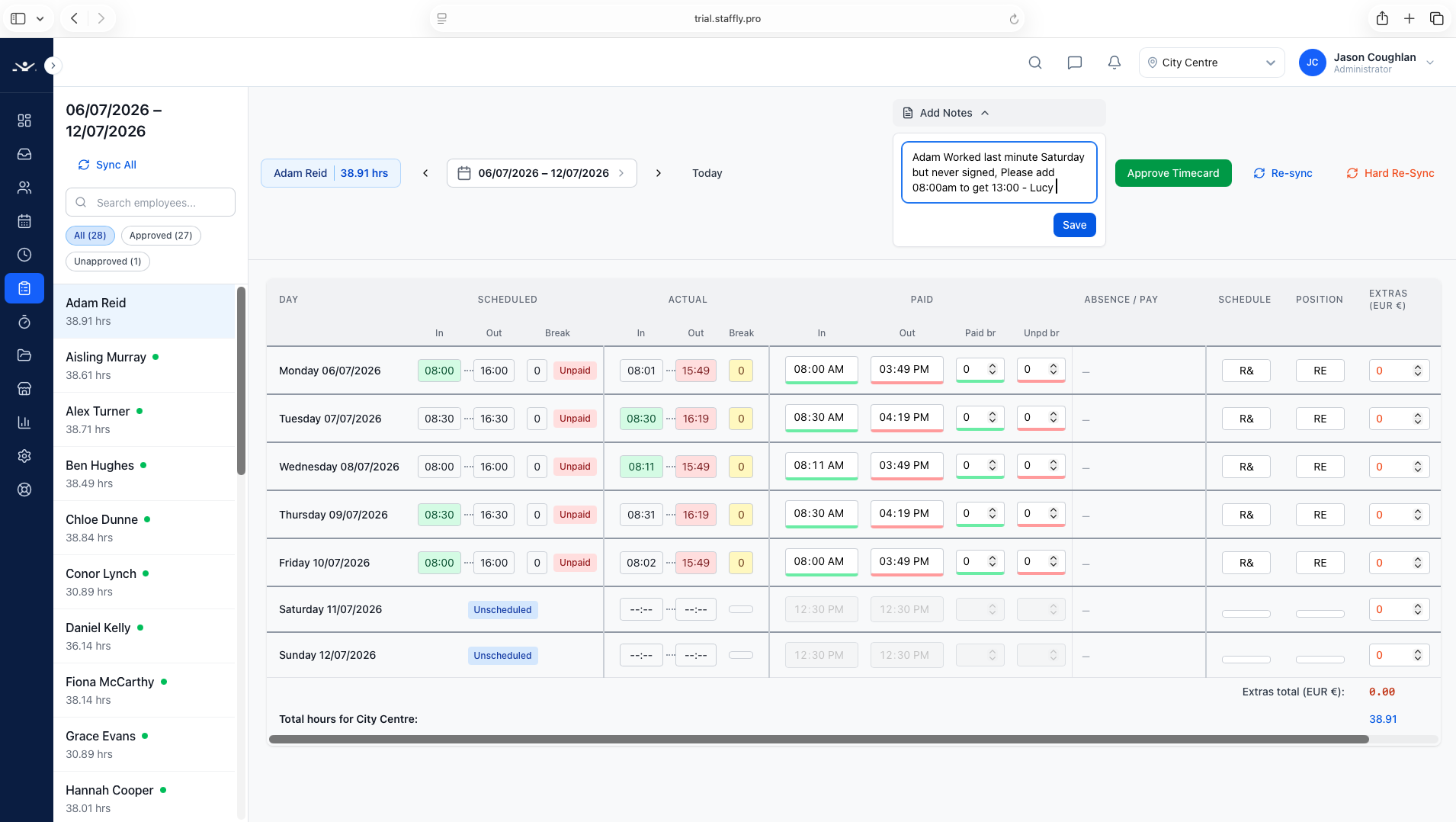Open the 06/07/2026 – 12/07/2026 date range picker
The image size is (1456, 822).
542,173
